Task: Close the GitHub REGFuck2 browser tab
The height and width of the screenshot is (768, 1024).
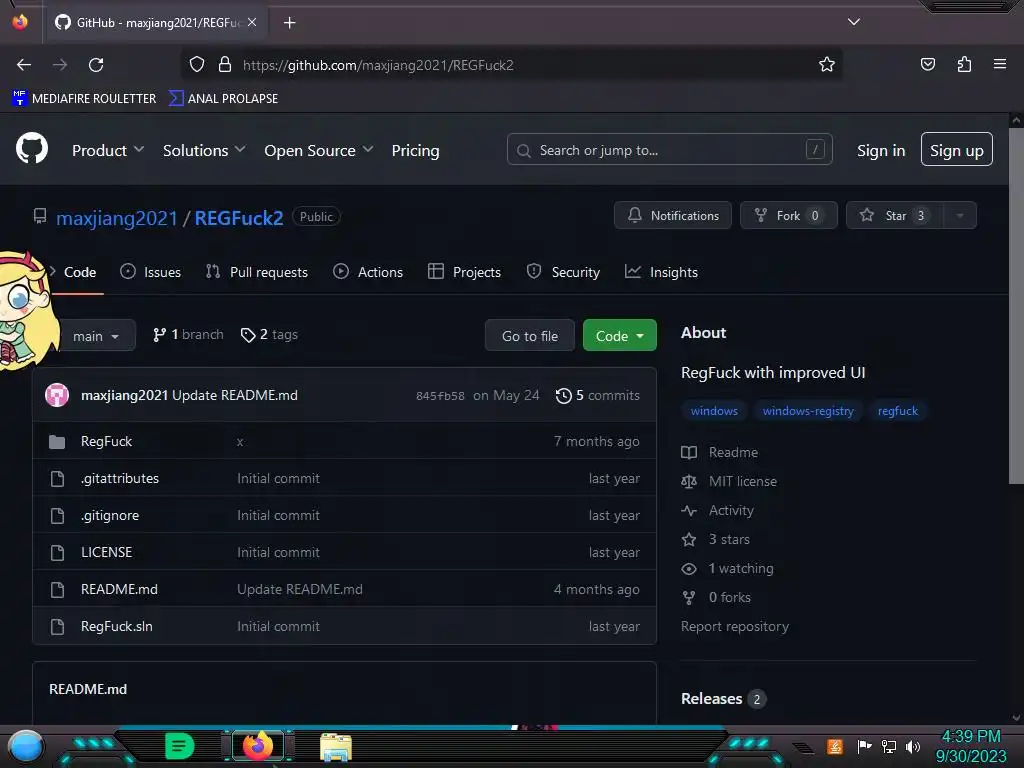Action: pyautogui.click(x=252, y=22)
